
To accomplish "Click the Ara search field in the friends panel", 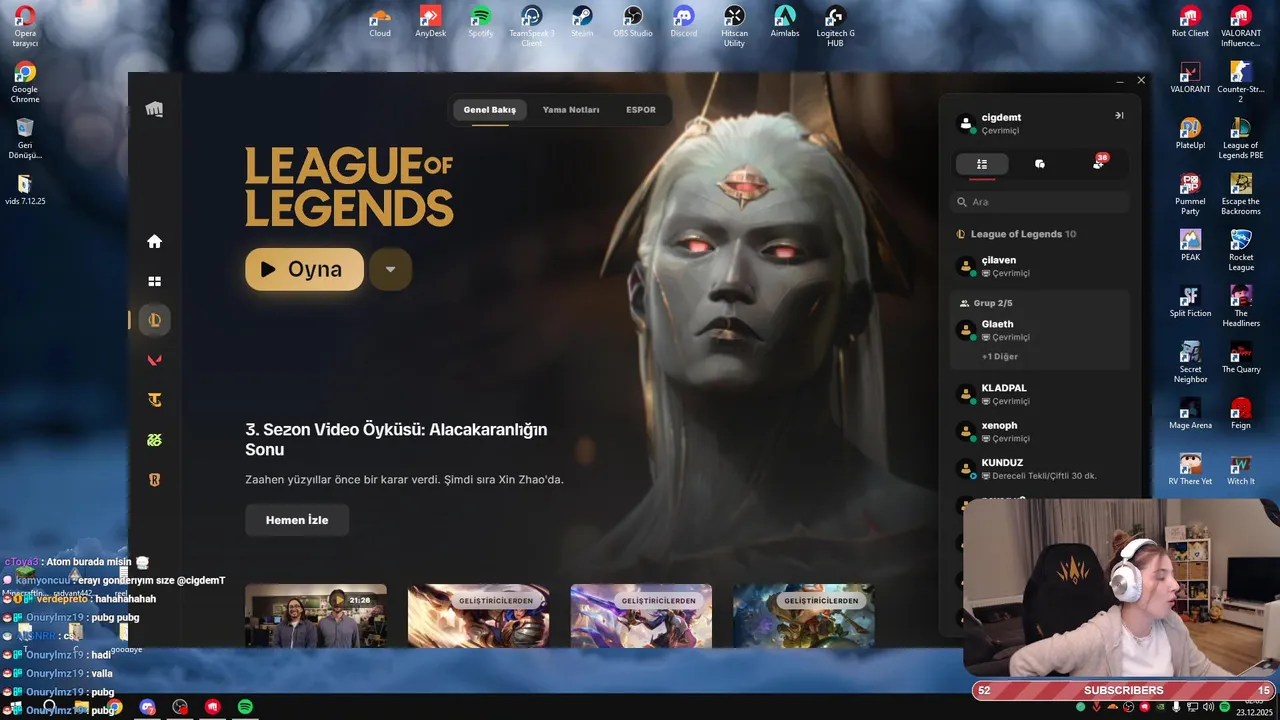I will [x=1040, y=202].
